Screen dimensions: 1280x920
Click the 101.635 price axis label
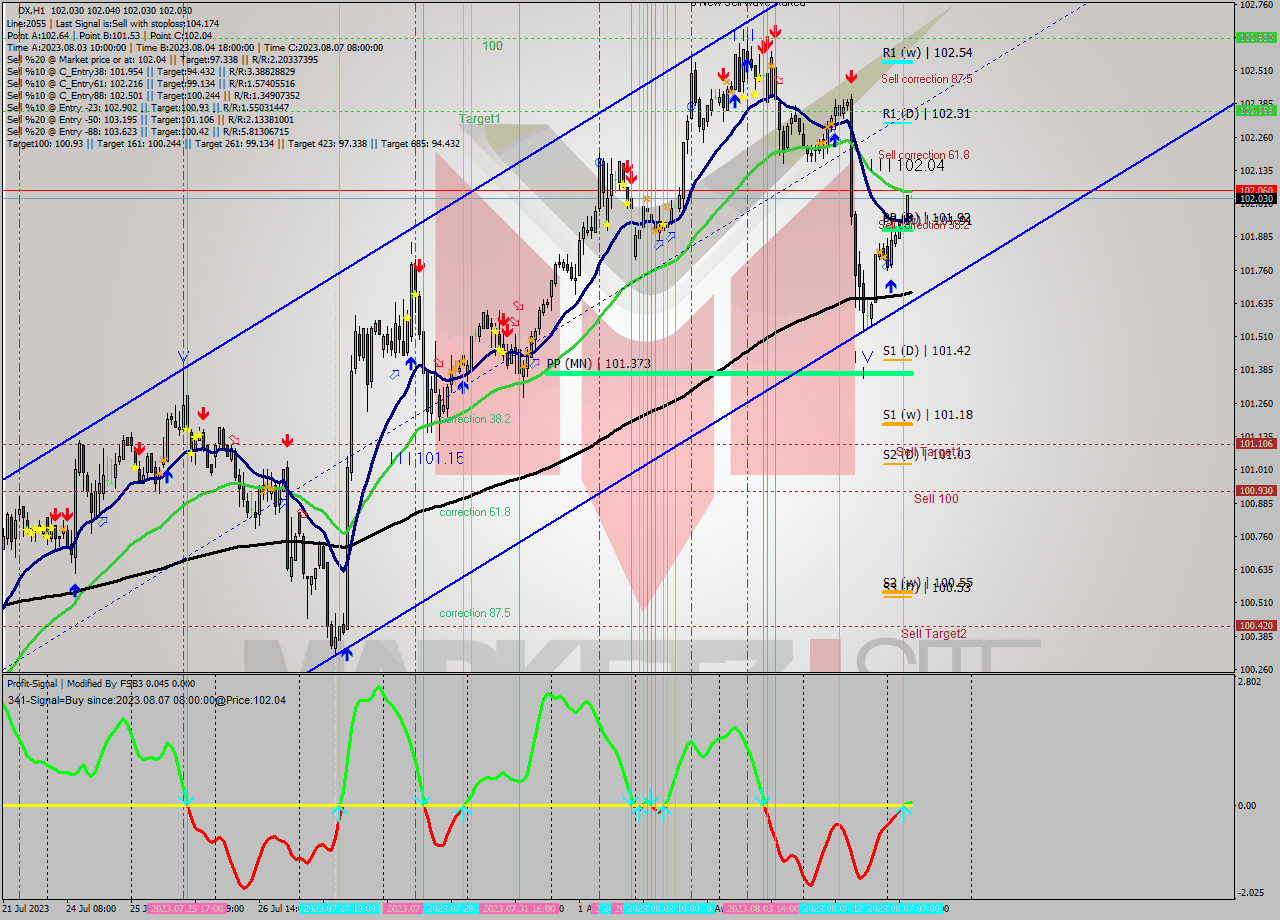[1256, 303]
